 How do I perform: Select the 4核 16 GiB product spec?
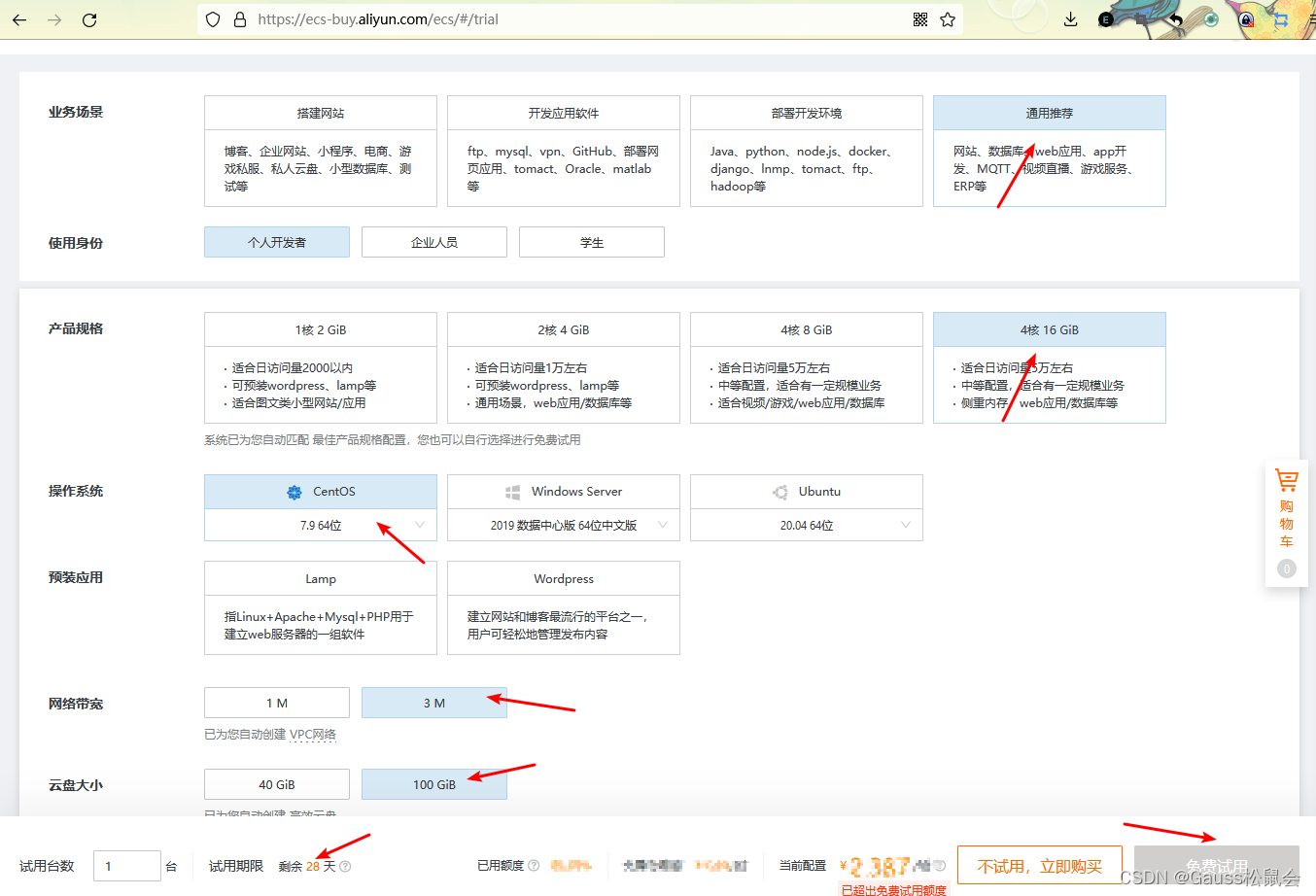(x=1050, y=367)
